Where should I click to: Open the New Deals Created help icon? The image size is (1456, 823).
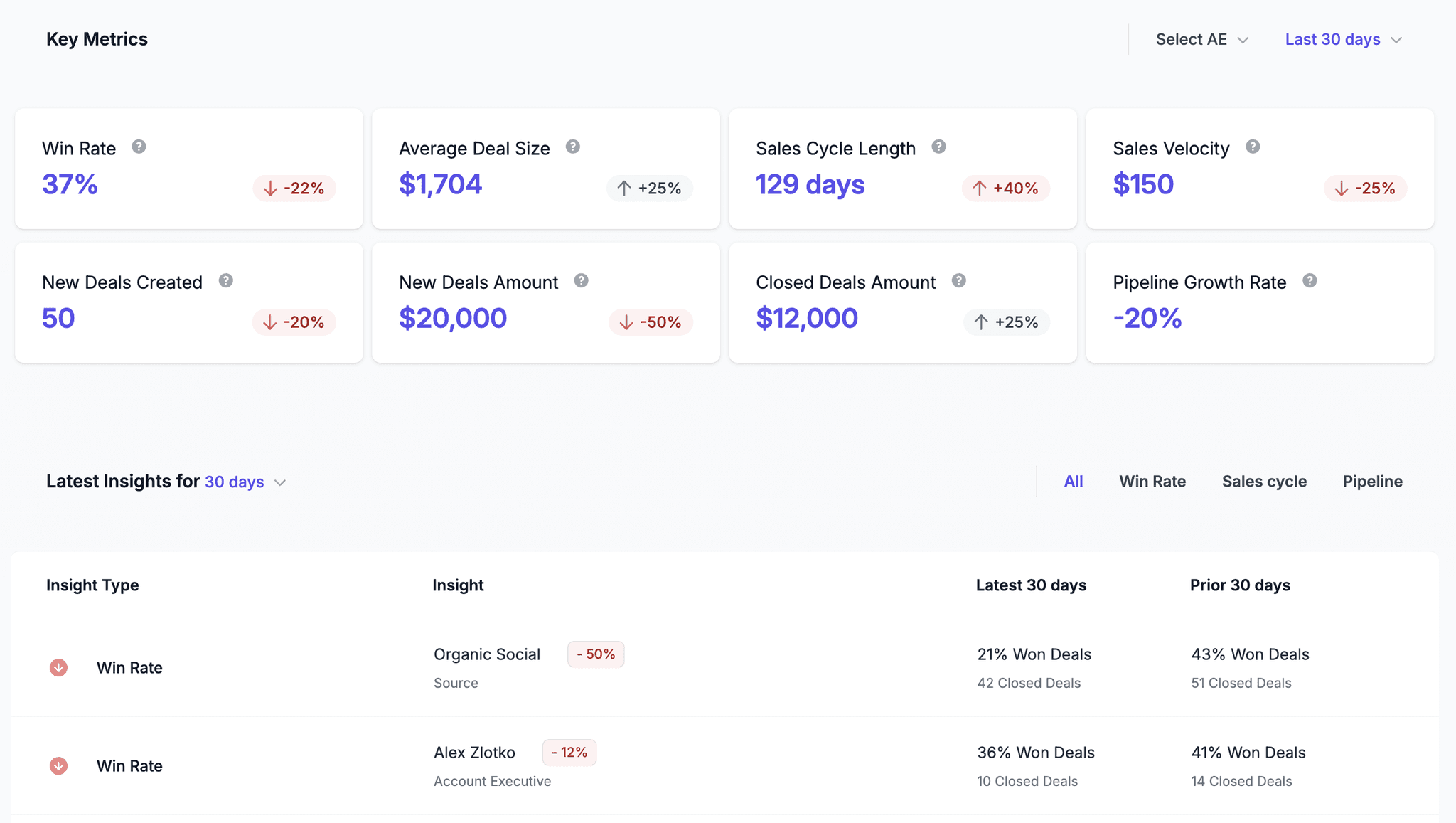(227, 280)
